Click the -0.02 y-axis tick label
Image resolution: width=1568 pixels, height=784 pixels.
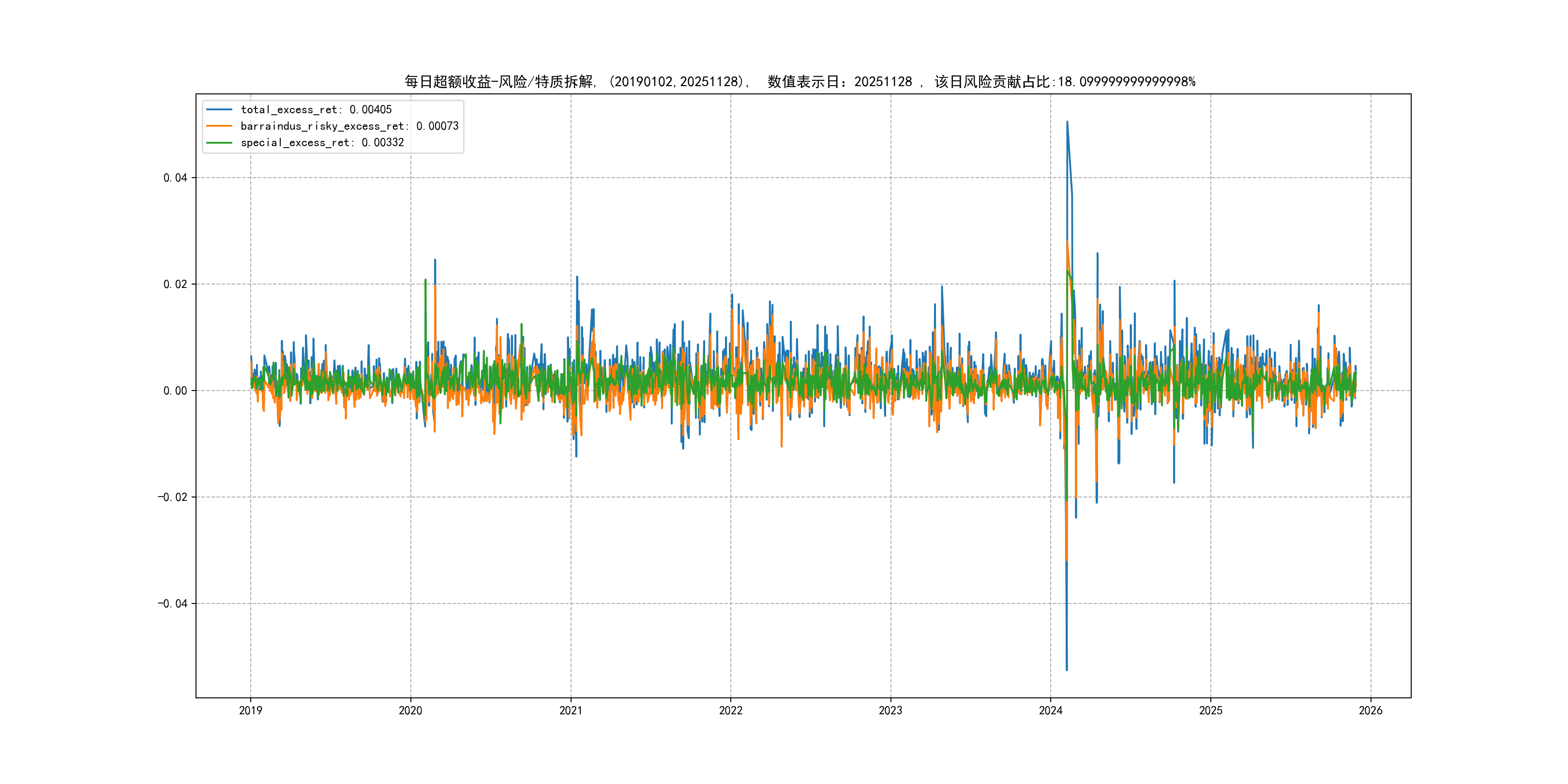[172, 498]
